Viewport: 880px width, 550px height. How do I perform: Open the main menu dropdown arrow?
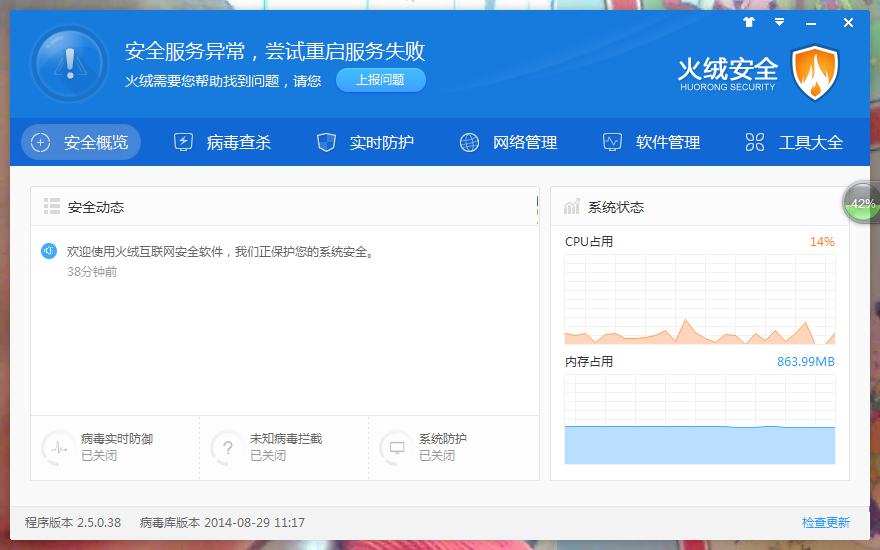point(779,22)
